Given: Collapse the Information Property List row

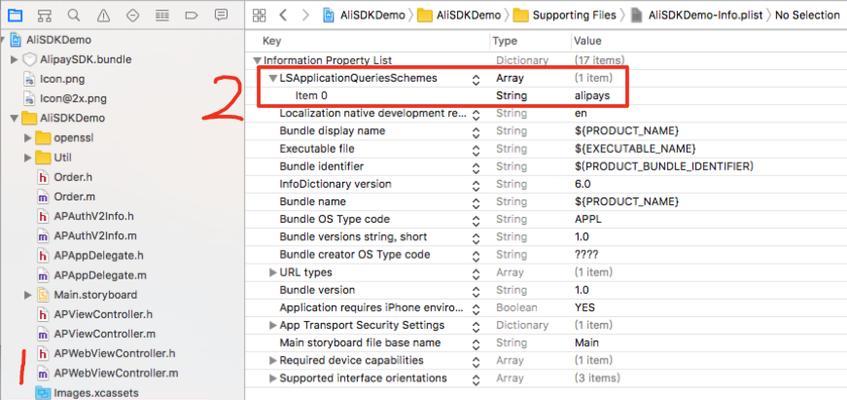Looking at the screenshot, I should (x=256, y=60).
